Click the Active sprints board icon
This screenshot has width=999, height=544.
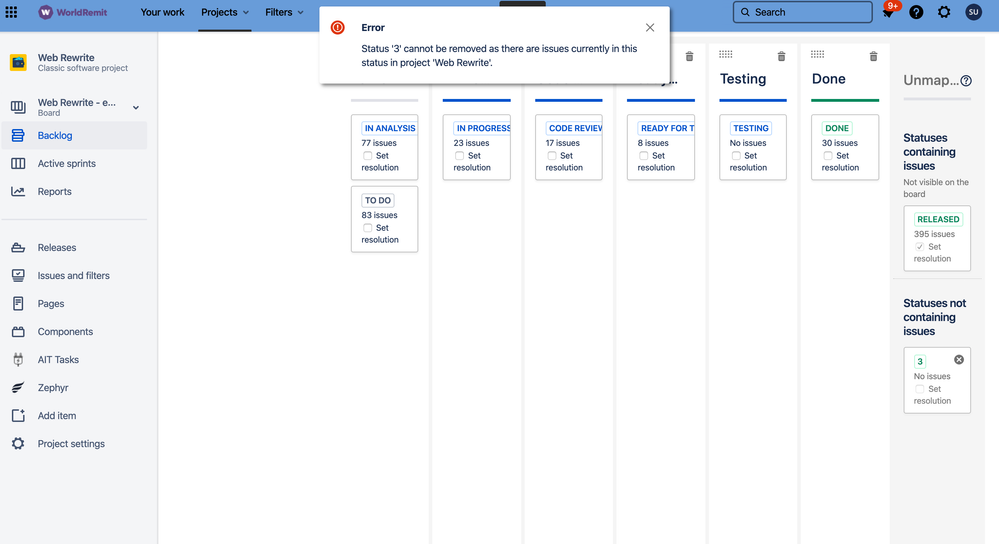(x=18, y=164)
